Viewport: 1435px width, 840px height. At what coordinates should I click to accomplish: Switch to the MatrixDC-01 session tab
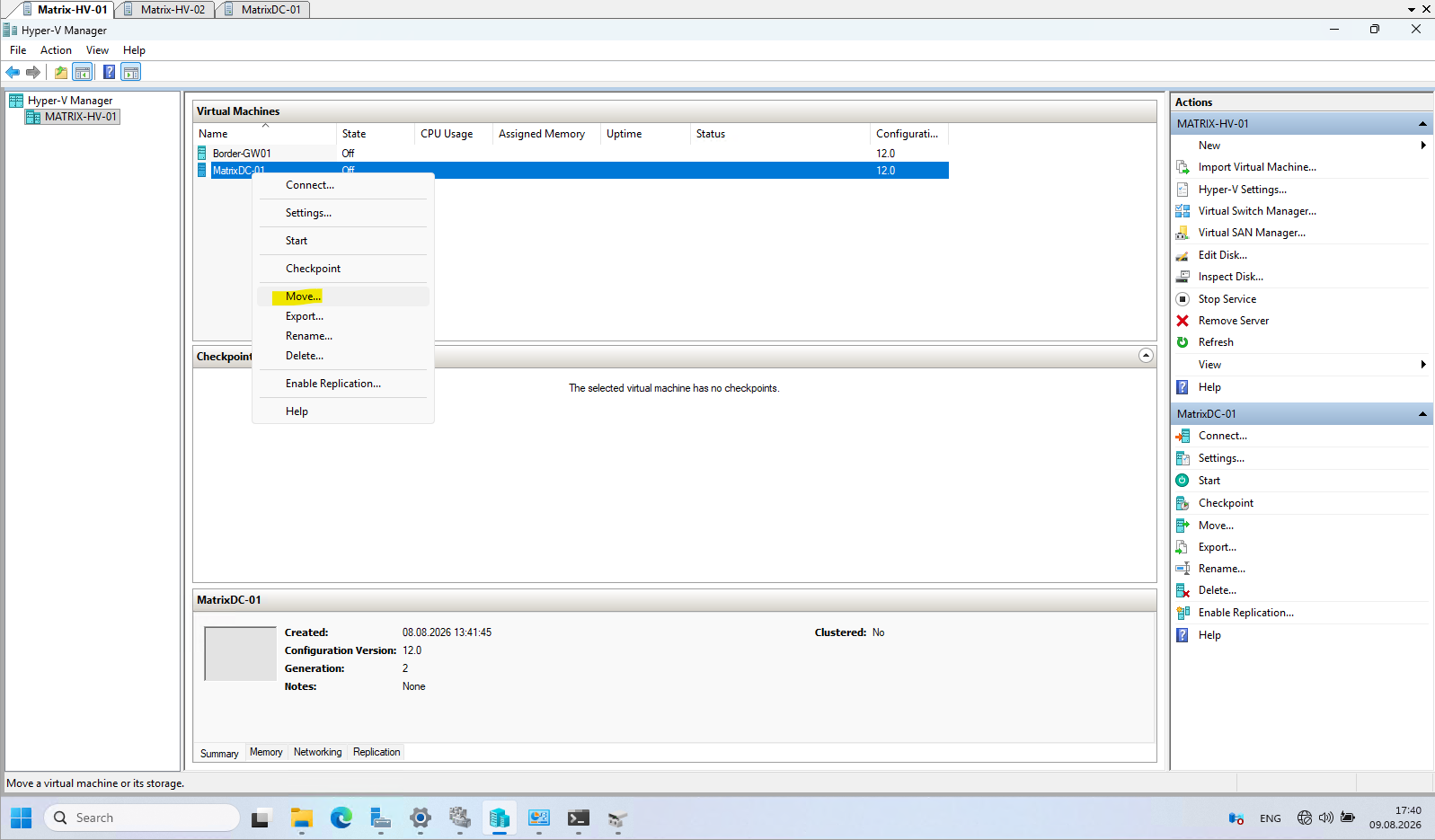tap(263, 9)
